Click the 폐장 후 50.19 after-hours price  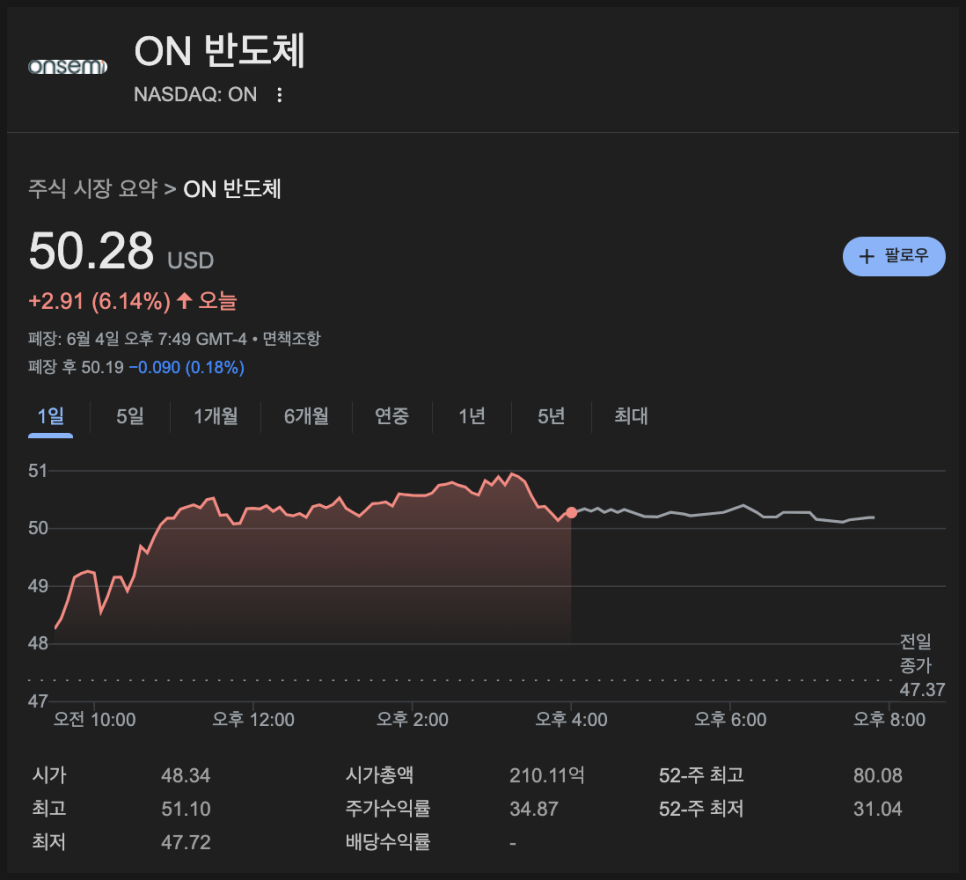76,367
